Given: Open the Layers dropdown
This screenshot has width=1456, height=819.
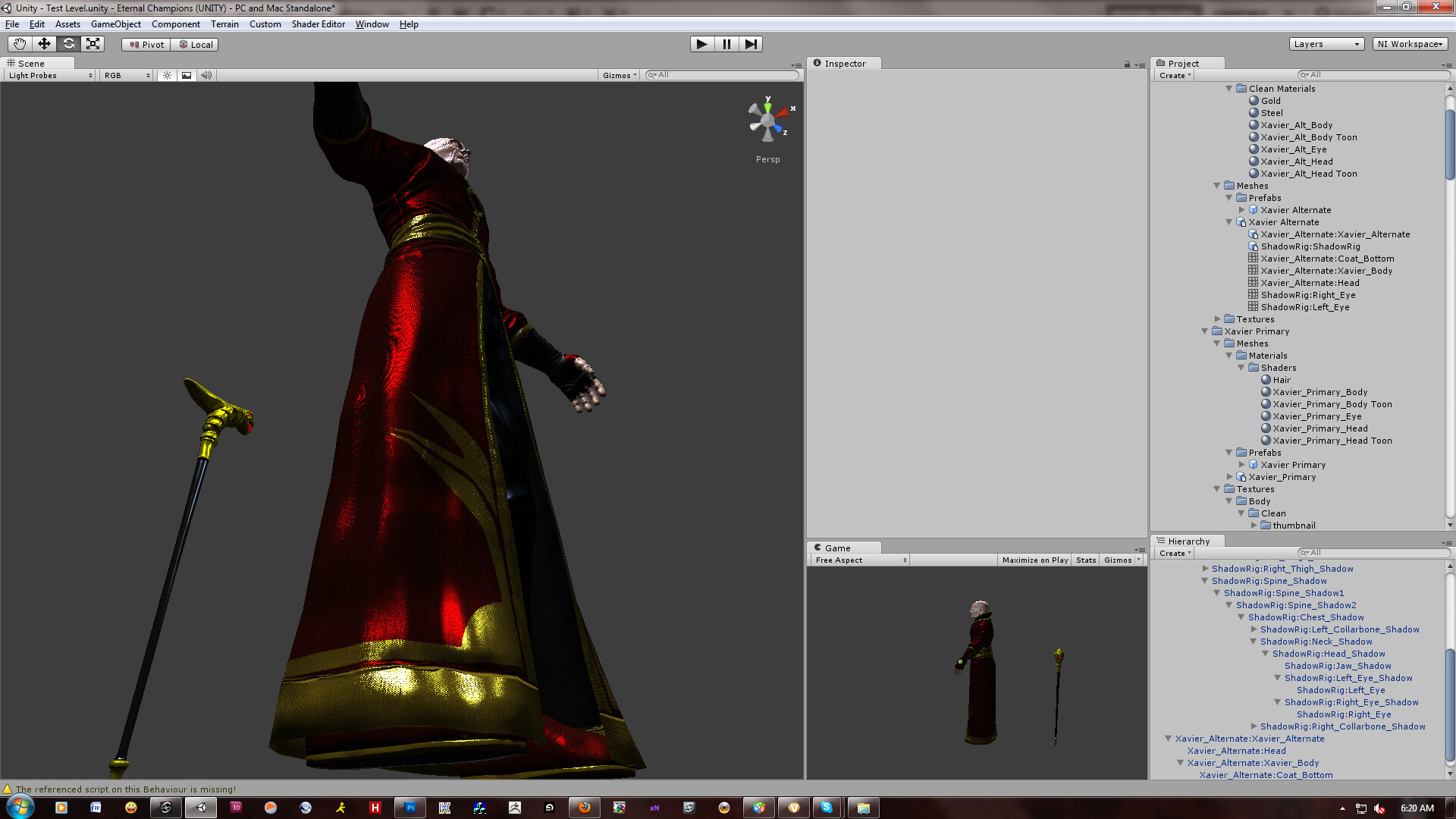Looking at the screenshot, I should [1327, 44].
